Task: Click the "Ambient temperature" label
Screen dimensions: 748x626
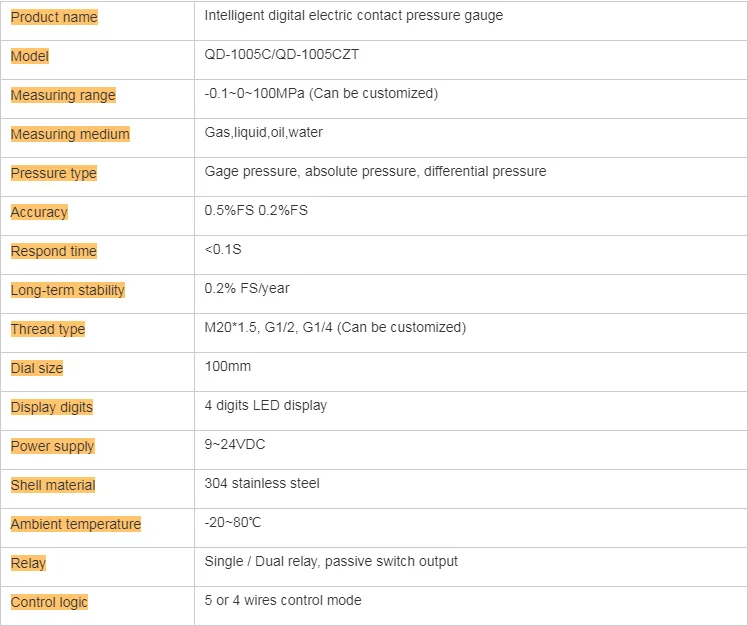Action: 76,524
